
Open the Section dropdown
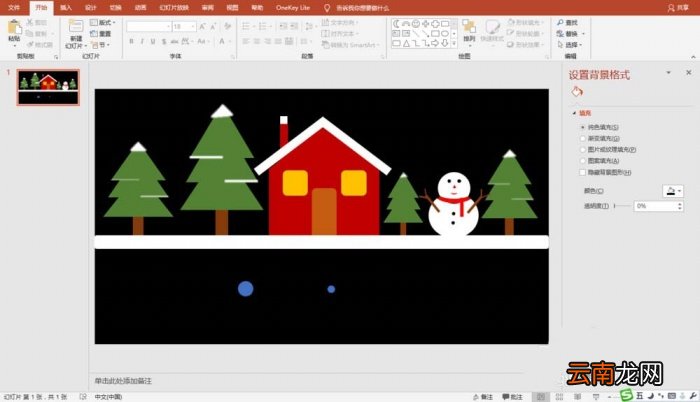(x=100, y=45)
